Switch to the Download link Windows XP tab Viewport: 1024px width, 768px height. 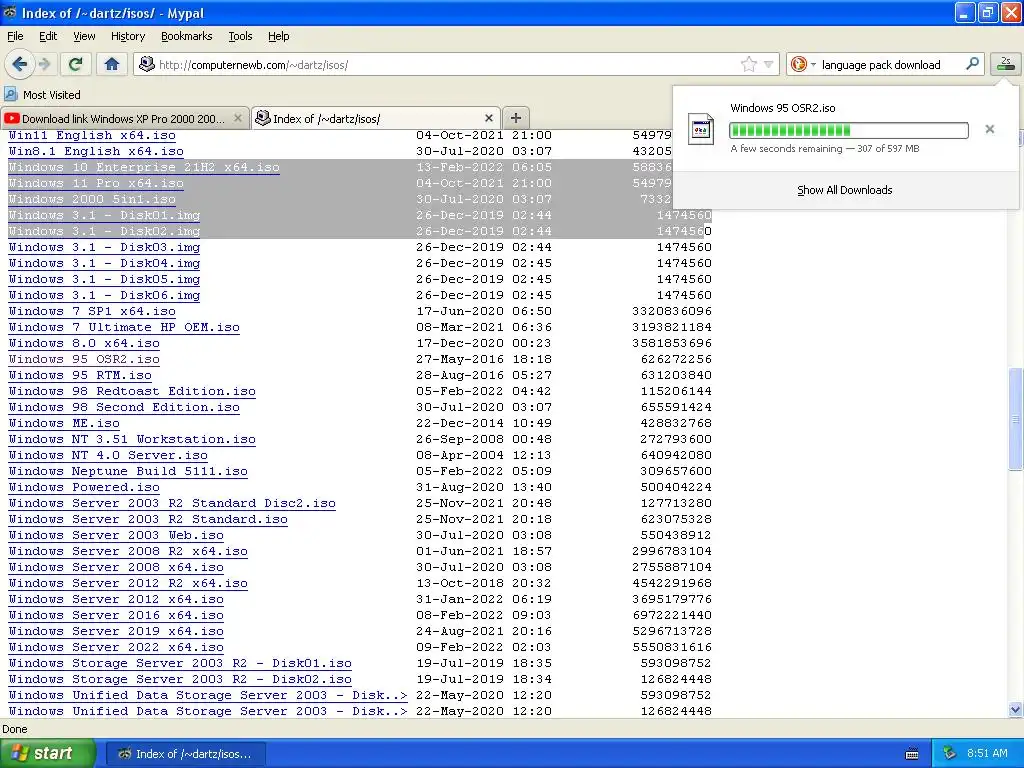[x=124, y=118]
